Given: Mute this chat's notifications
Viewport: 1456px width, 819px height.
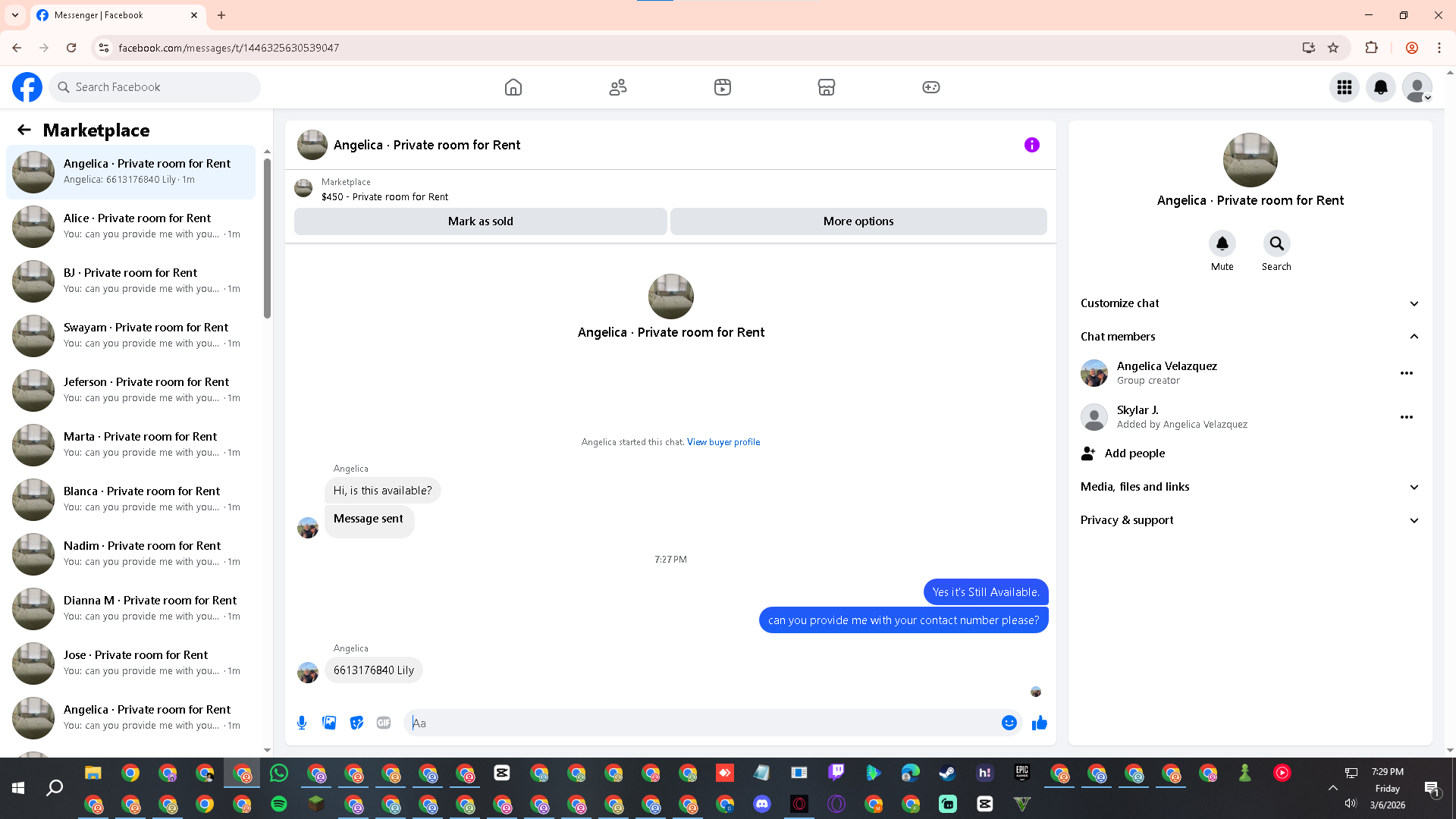Looking at the screenshot, I should tap(1222, 244).
